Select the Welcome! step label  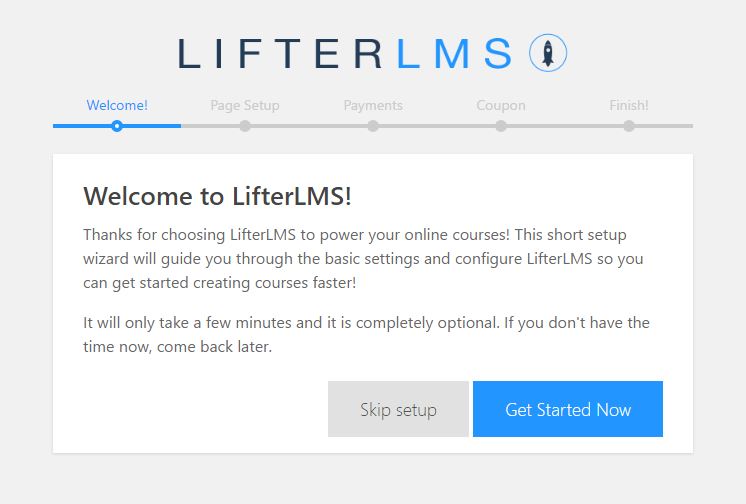[117, 105]
